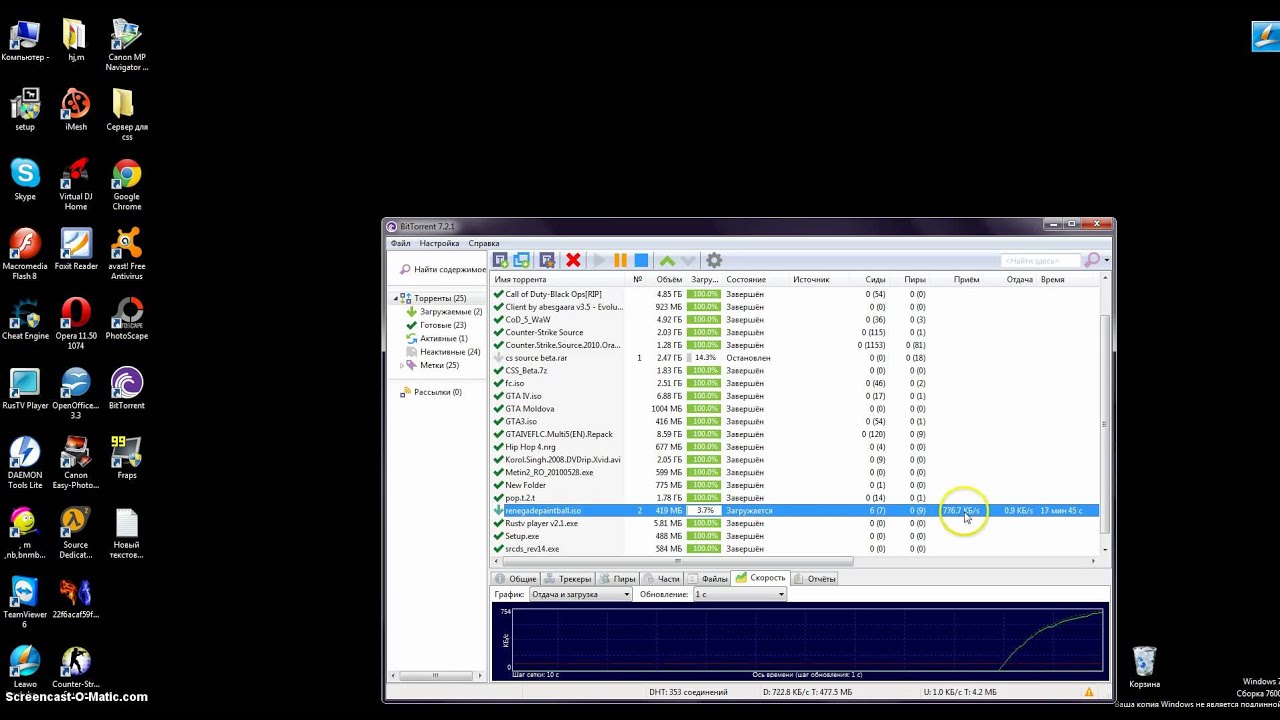Open the Обновление '1 с' dropdown

point(739,594)
